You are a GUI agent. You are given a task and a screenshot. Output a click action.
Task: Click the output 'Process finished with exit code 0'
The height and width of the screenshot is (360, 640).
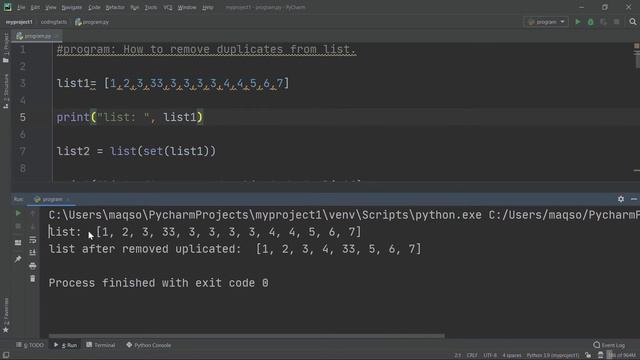158,283
